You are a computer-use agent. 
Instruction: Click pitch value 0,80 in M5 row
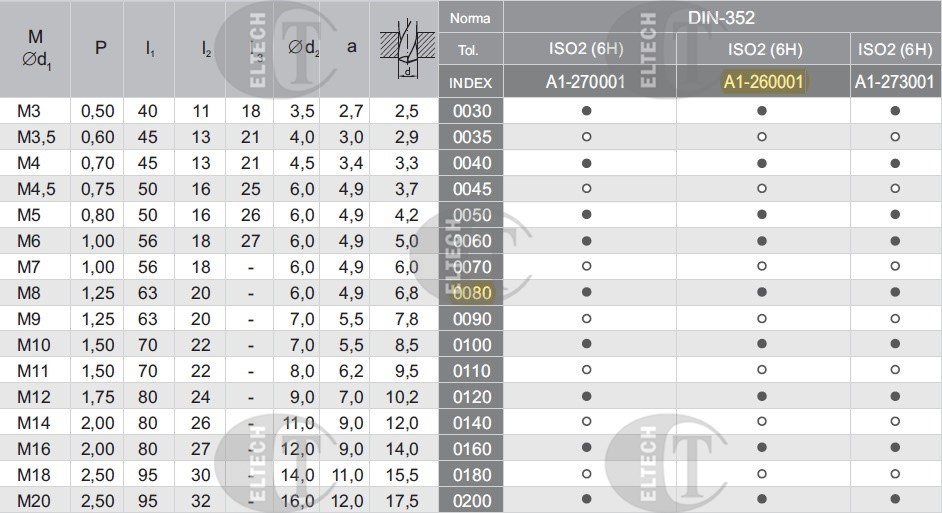pos(97,215)
